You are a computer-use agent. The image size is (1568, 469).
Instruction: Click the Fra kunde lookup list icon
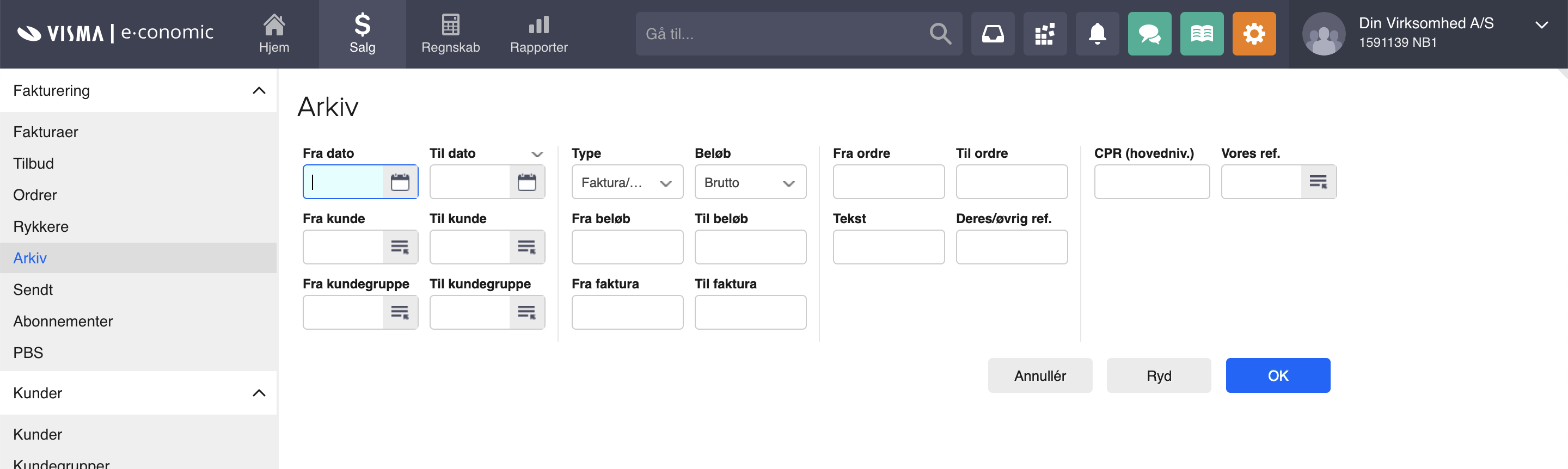[399, 247]
